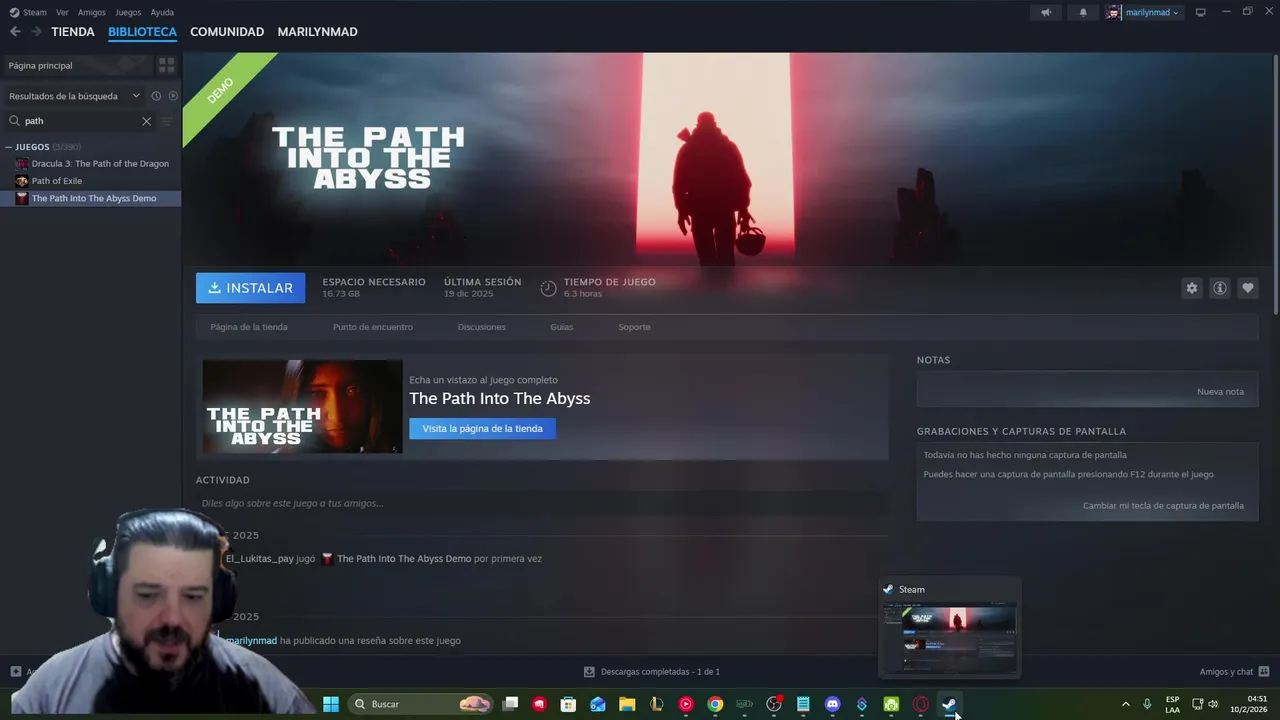Collapse the JUEGOS category
This screenshot has width=1280, height=720.
[9, 147]
